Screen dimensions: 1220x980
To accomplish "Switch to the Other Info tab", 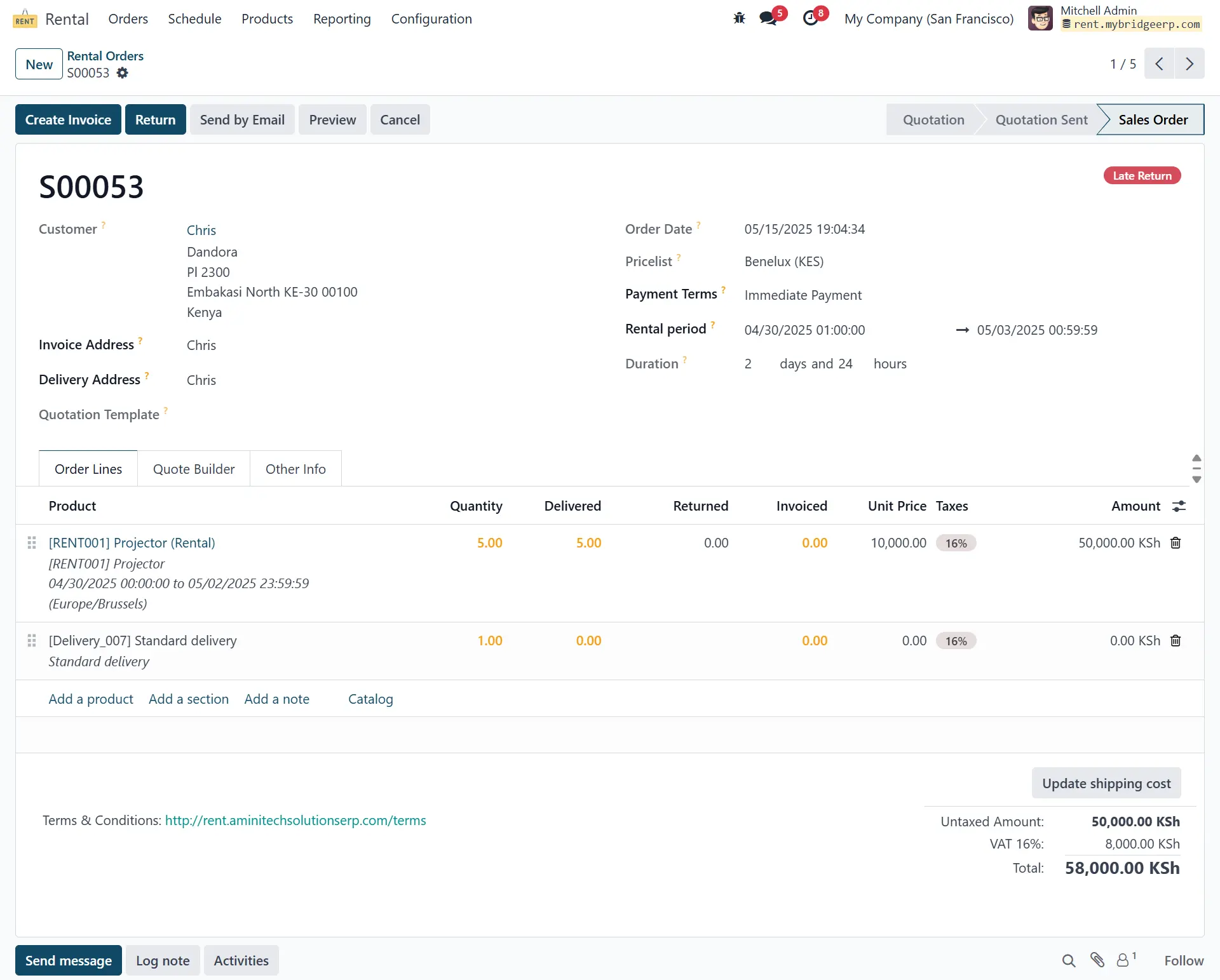I will tap(295, 469).
